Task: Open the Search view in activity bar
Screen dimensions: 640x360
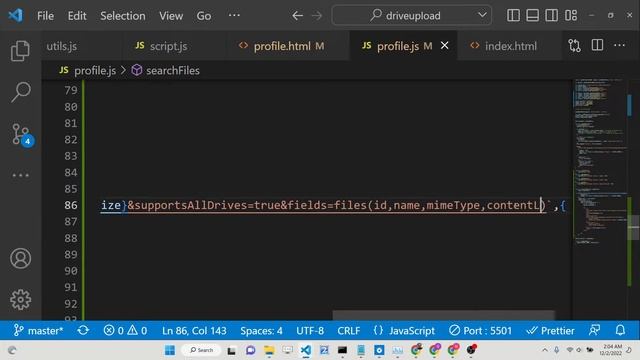Action: tap(20, 91)
